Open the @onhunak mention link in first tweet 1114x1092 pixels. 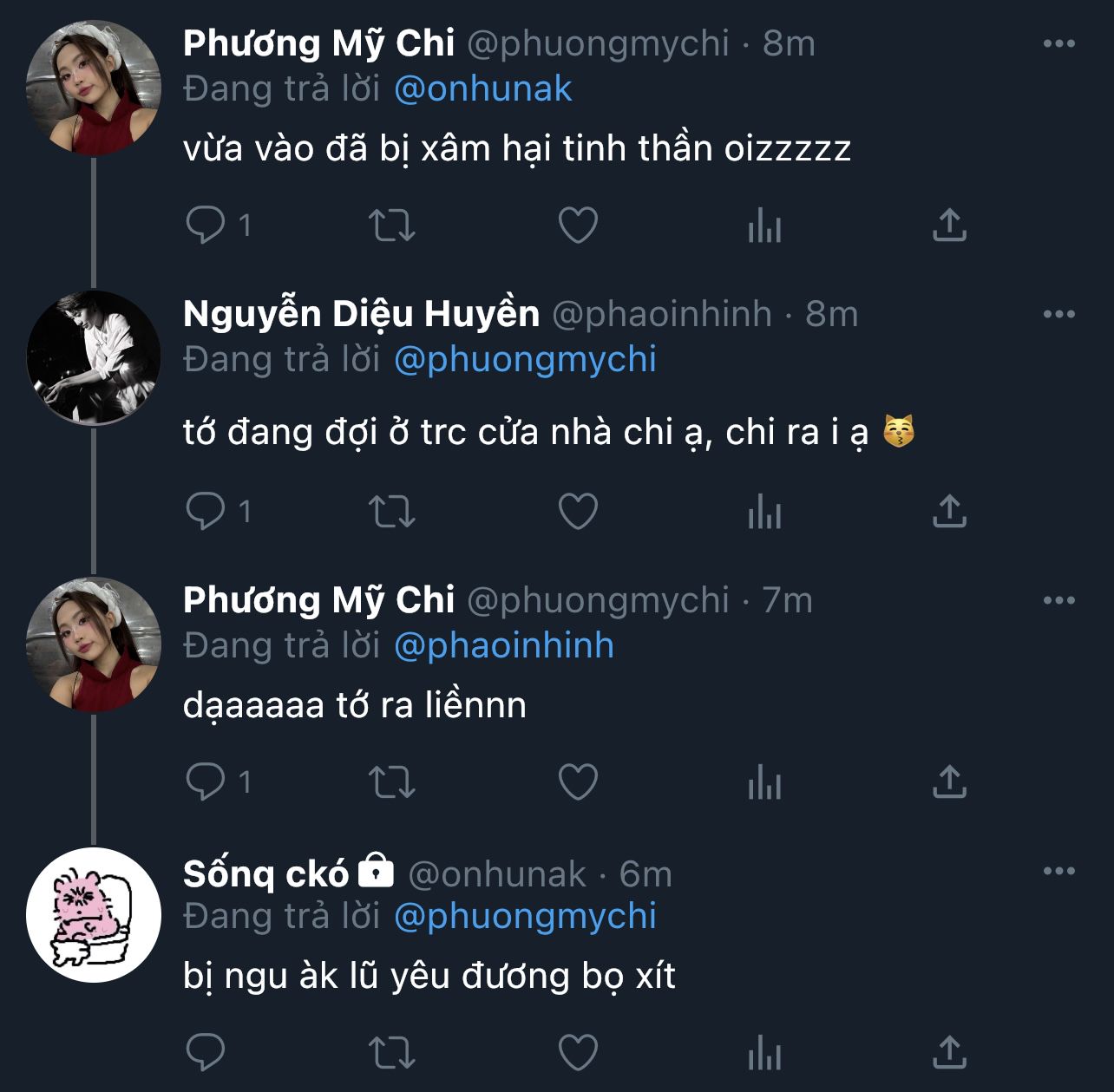tap(483, 89)
